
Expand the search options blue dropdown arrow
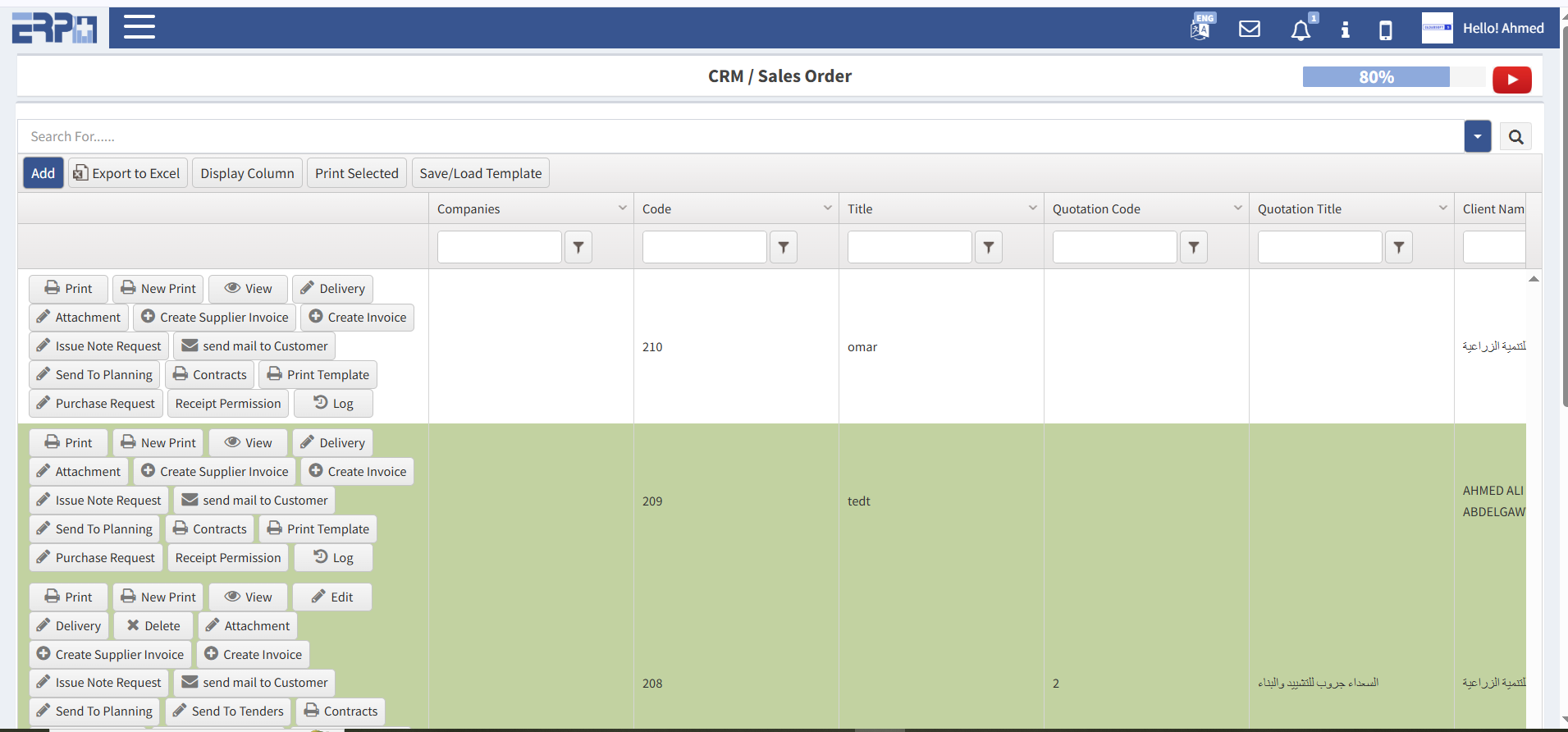1477,137
